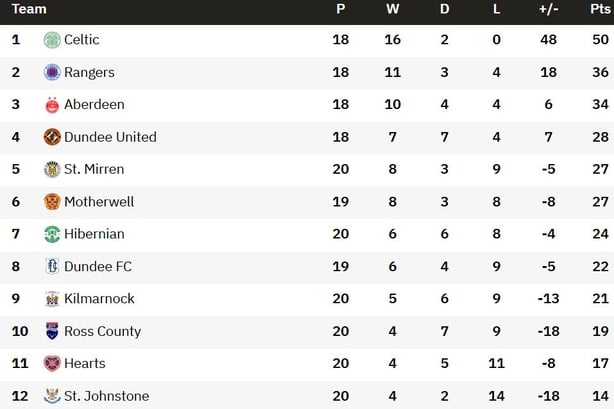Click the Dundee United crest icon

(52, 137)
